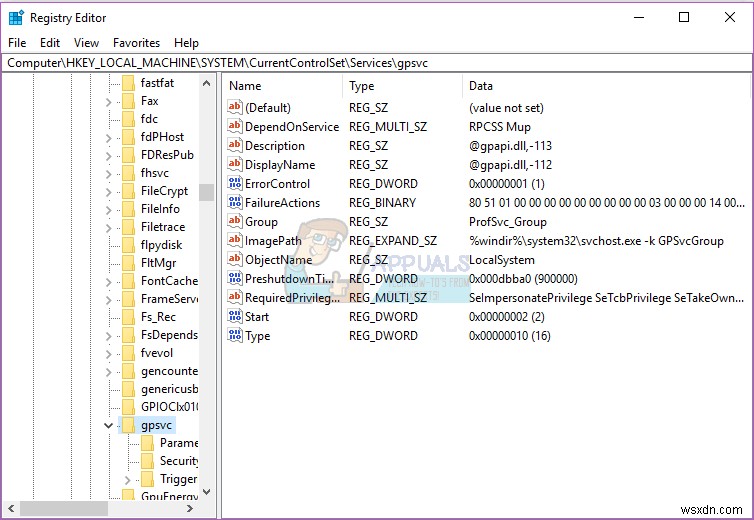This screenshot has width=754, height=520.
Task: Expand the fvevol key
Action: click(x=108, y=354)
